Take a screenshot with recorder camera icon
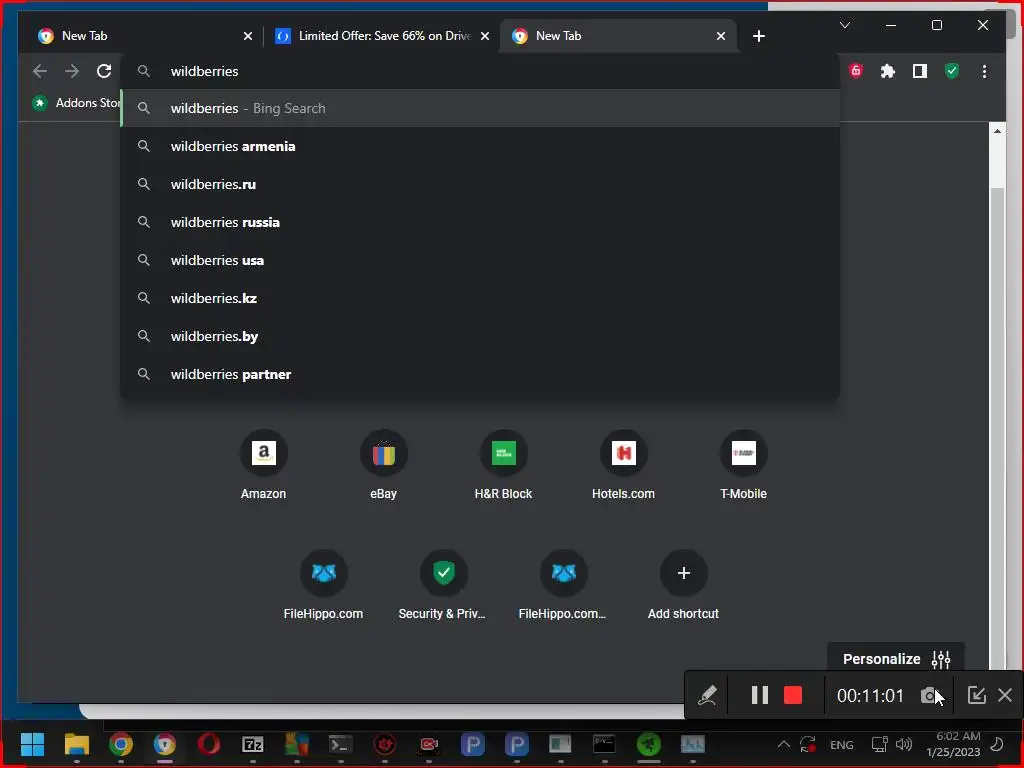 pyautogui.click(x=930, y=696)
